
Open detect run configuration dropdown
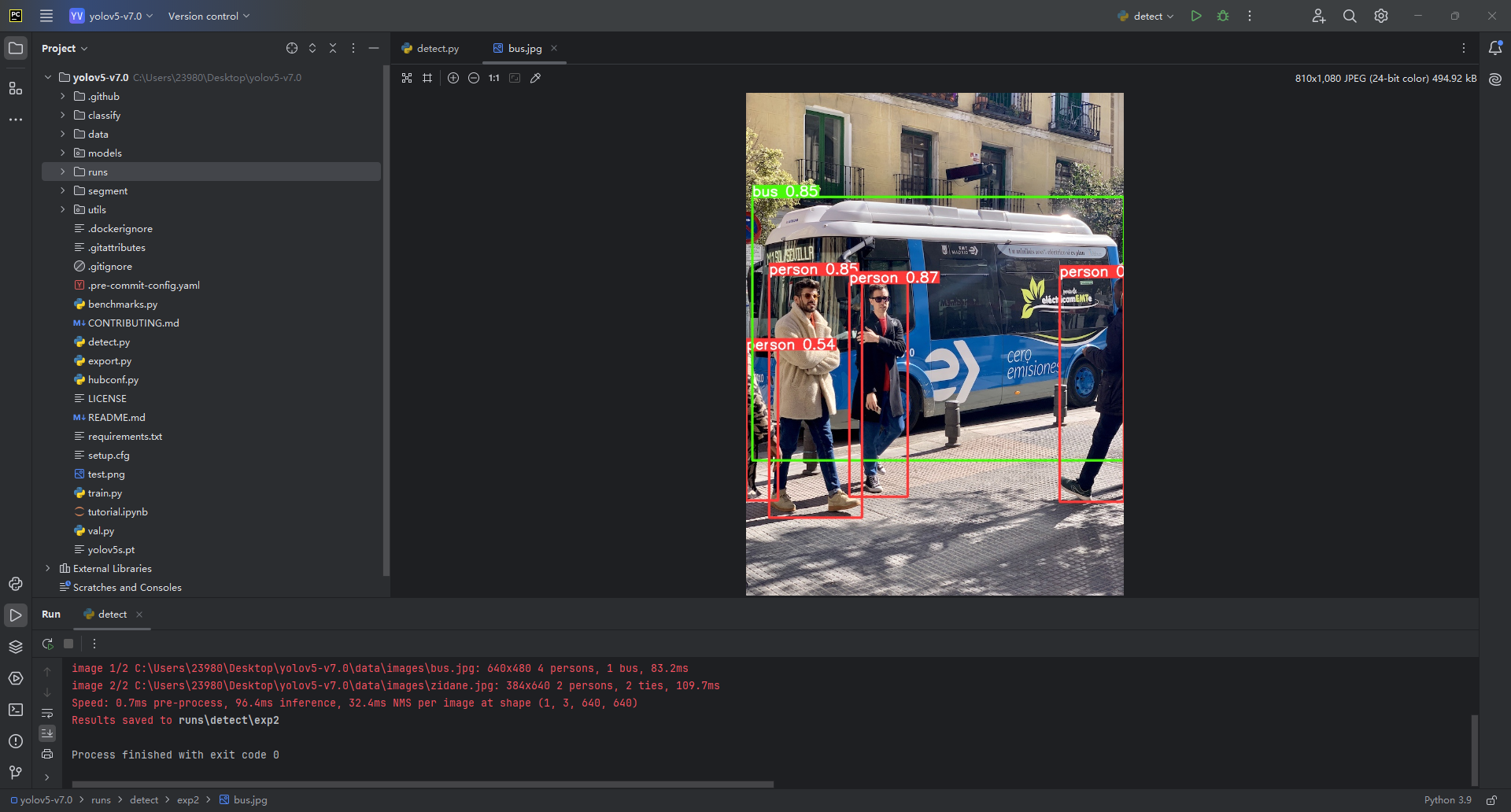[x=1145, y=16]
